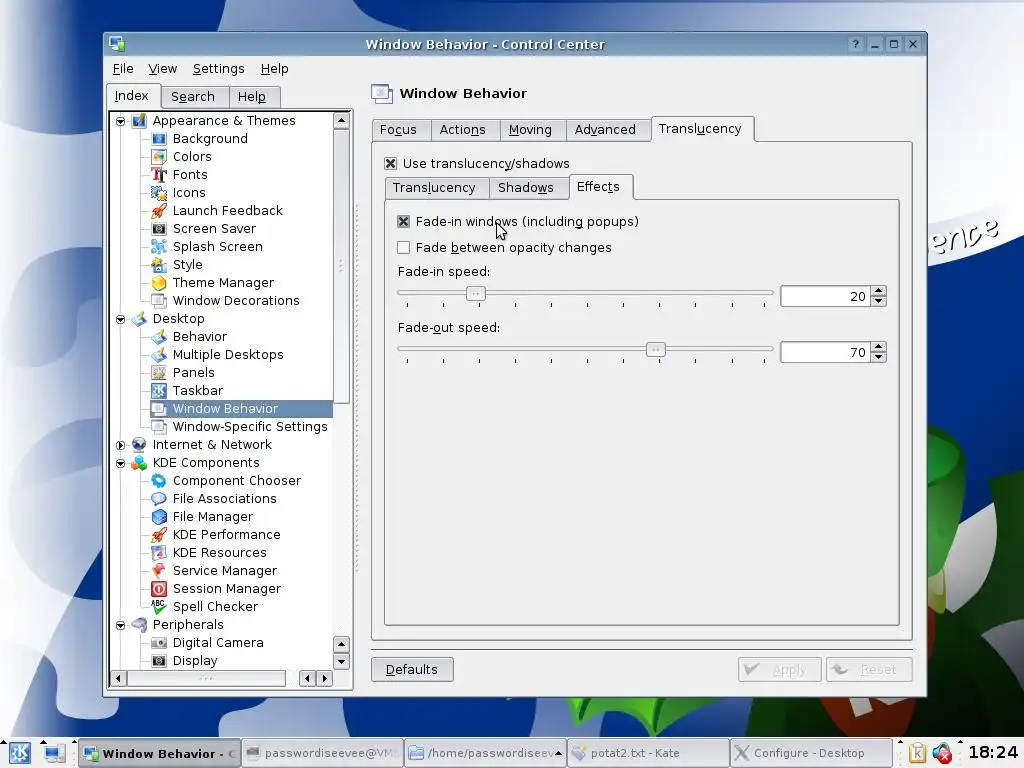Select Session Manager icon

159,588
